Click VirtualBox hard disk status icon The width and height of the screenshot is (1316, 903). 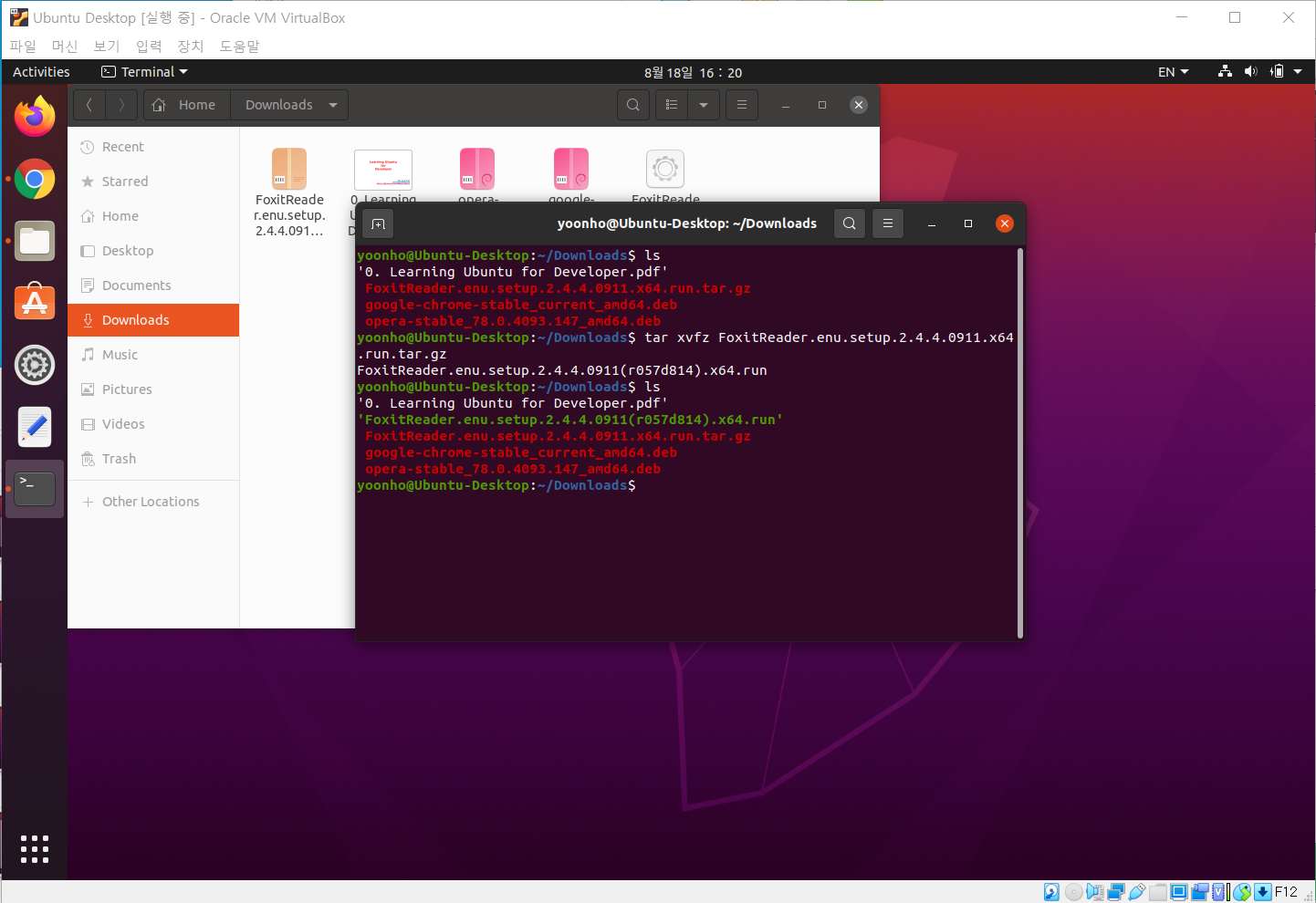pos(1051,892)
